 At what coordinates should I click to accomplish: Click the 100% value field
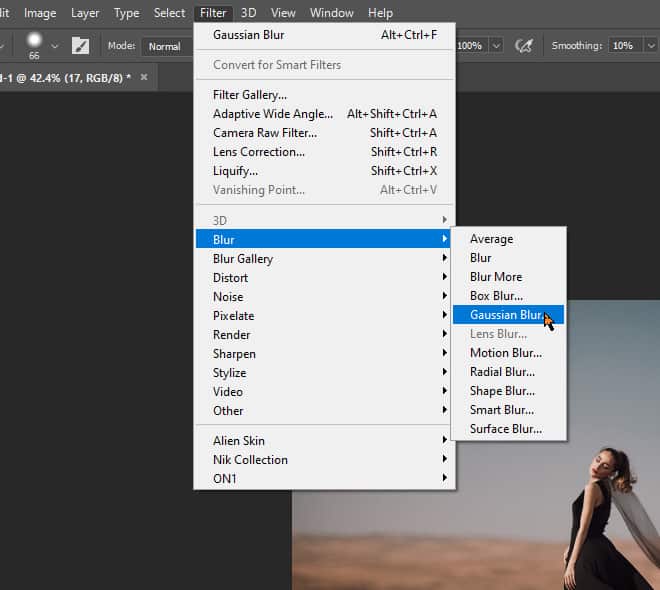(x=472, y=45)
